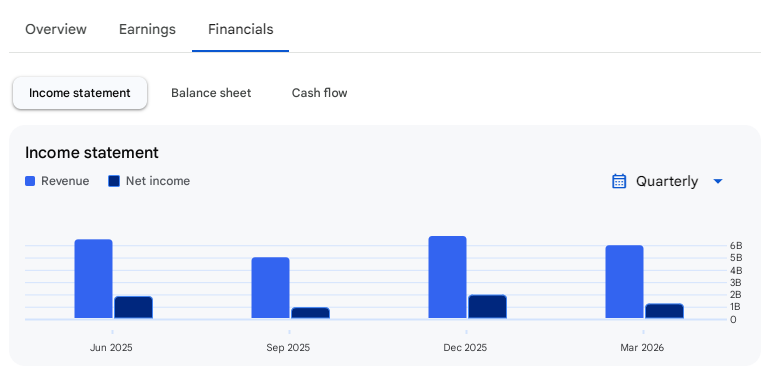The image size is (778, 385).
Task: Open the Quarterly period dropdown
Action: coord(667,182)
